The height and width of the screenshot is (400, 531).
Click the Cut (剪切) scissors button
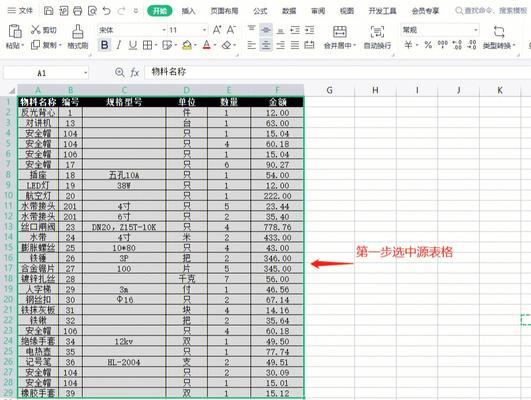point(43,30)
